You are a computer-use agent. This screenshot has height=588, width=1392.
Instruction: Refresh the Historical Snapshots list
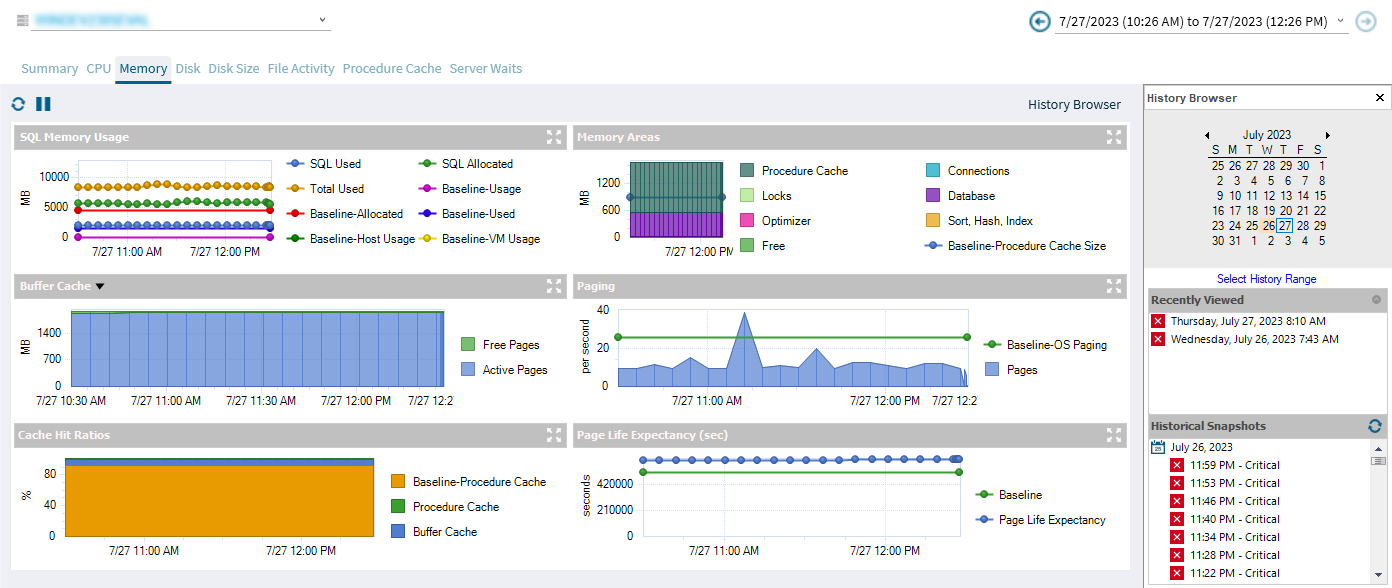point(1375,426)
